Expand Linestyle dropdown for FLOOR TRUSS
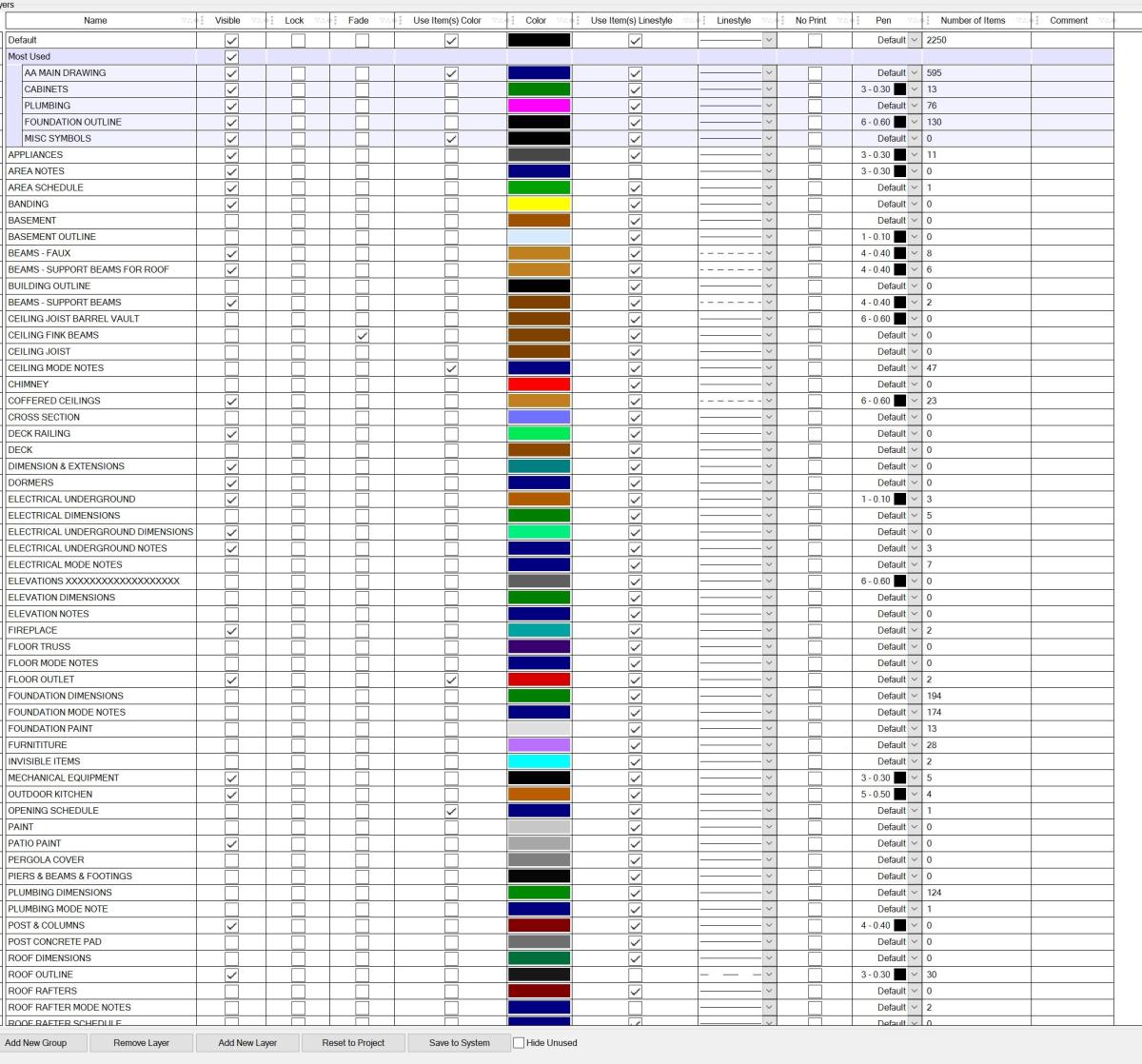Image resolution: width=1142 pixels, height=1064 pixels. click(x=769, y=647)
